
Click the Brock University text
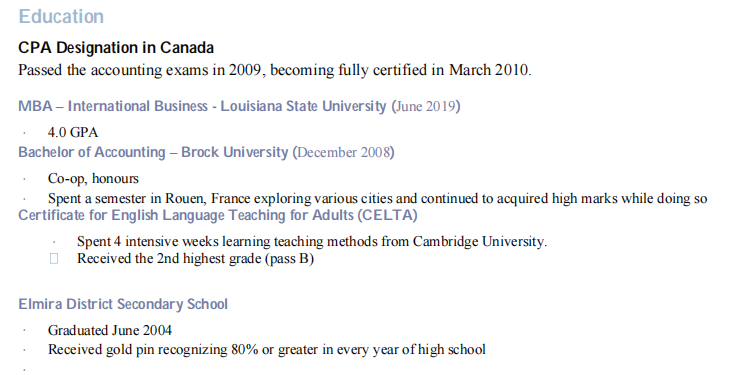[235, 153]
